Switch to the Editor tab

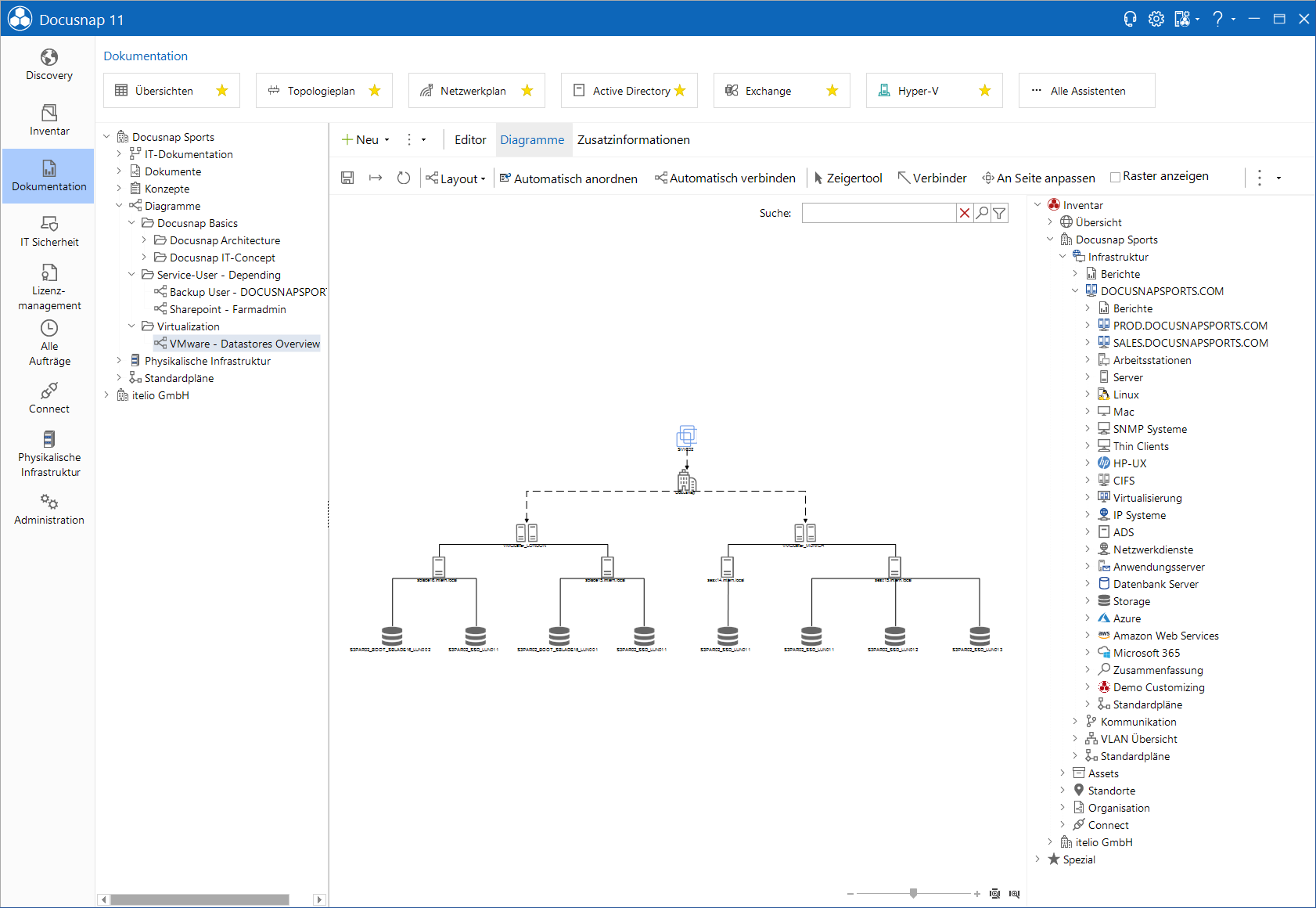tap(470, 140)
